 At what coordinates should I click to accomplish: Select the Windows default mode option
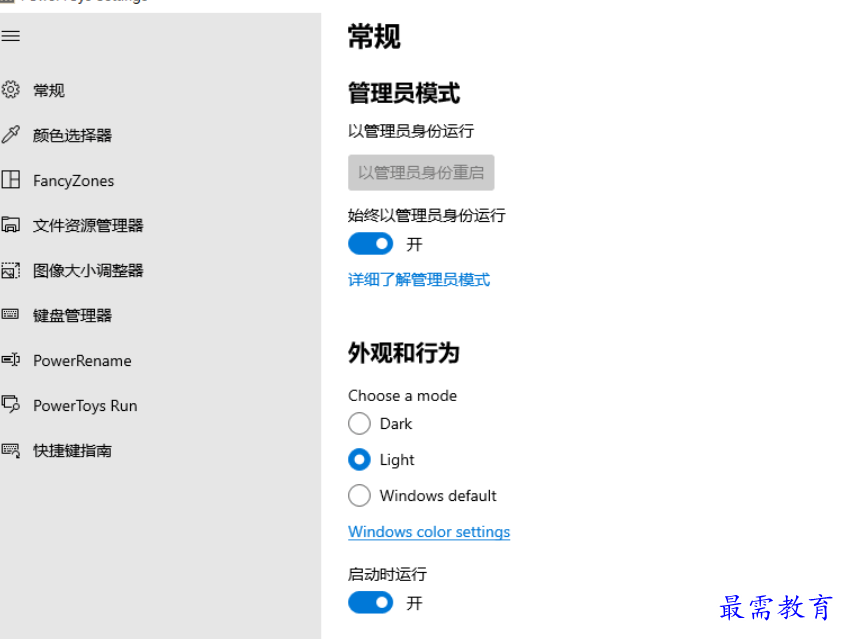pos(359,495)
